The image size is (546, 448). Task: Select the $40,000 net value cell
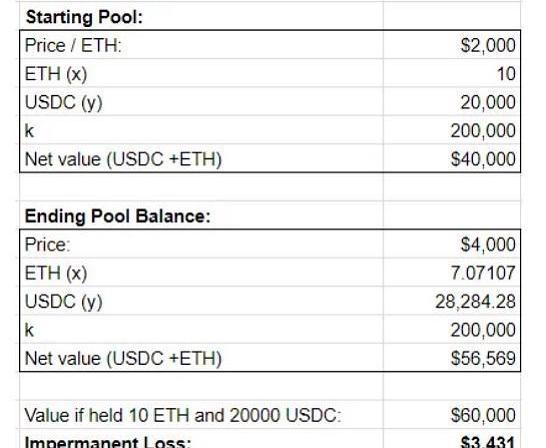(452, 159)
